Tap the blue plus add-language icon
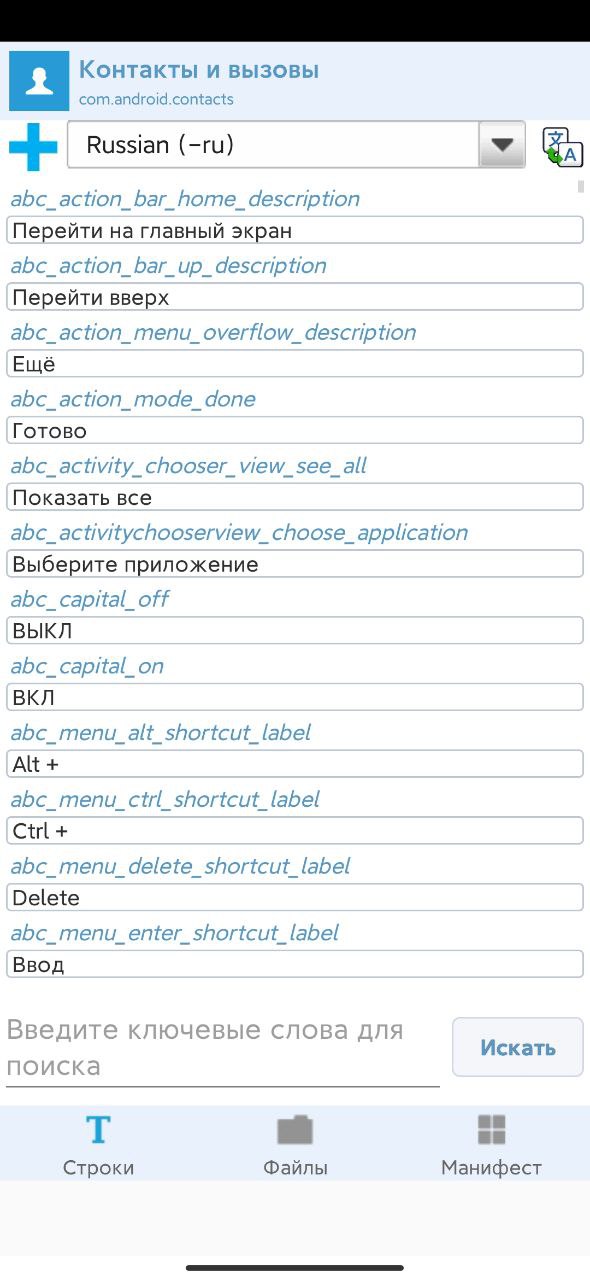Screen dimensions: 590x1280 (x=33, y=146)
